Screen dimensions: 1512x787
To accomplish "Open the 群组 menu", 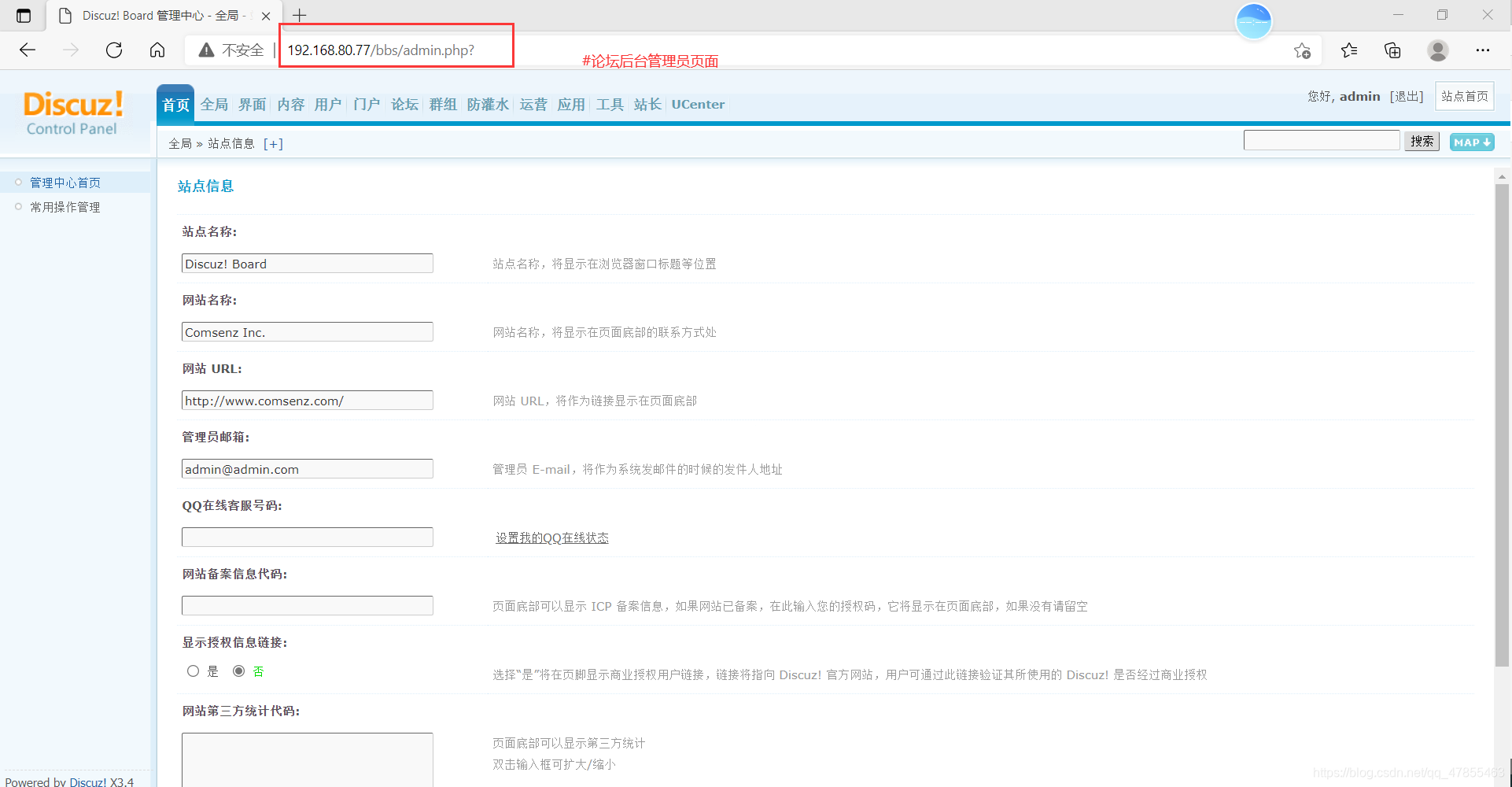I will pyautogui.click(x=443, y=105).
